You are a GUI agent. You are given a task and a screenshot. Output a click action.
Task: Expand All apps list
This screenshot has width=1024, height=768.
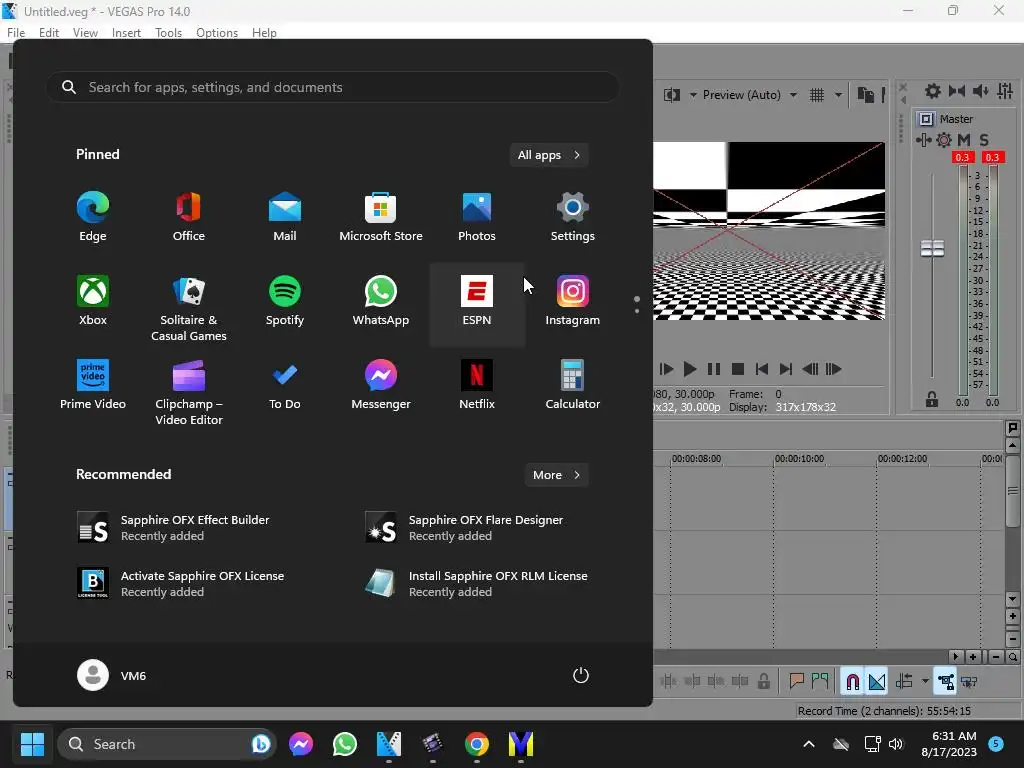click(549, 155)
